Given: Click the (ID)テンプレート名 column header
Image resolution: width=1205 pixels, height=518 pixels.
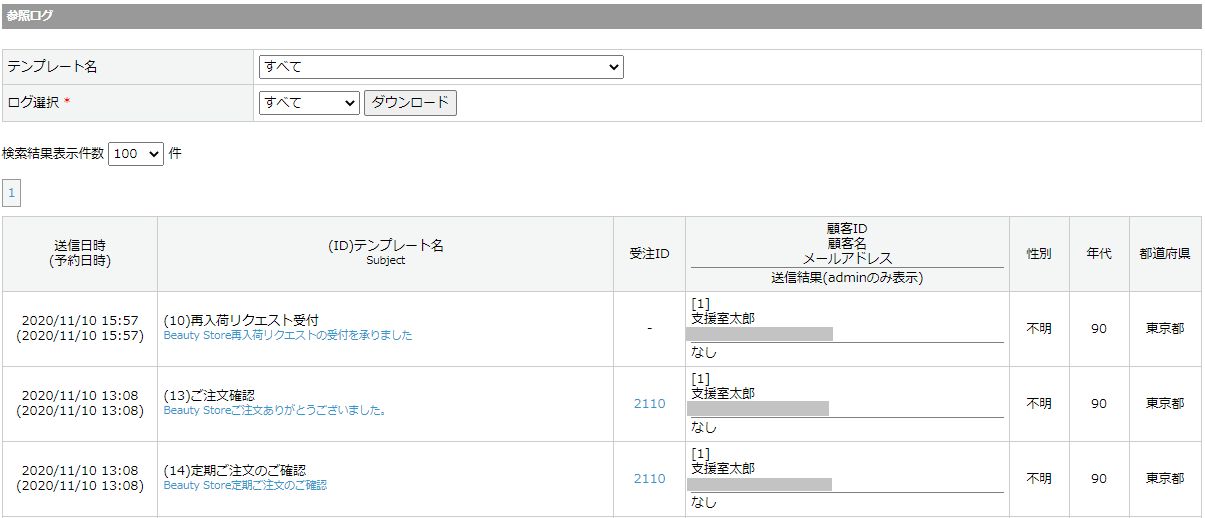Looking at the screenshot, I should click(x=385, y=245).
